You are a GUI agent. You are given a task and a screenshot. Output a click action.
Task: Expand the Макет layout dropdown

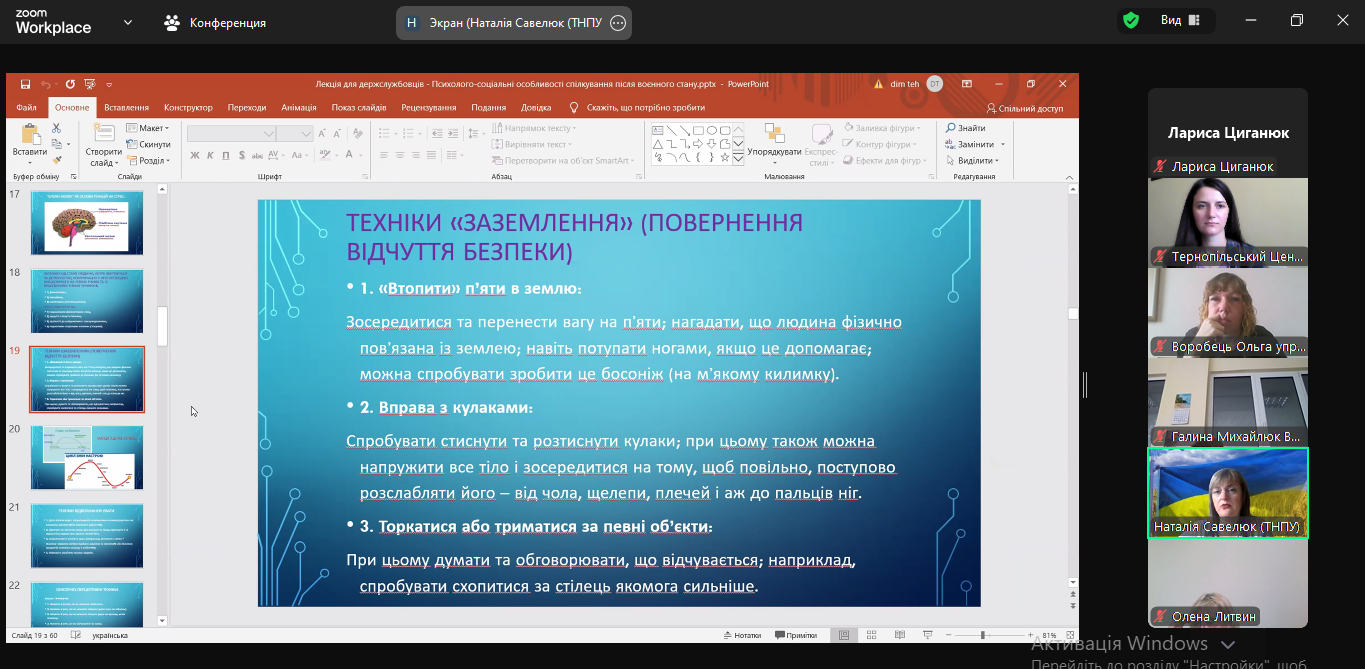click(148, 128)
